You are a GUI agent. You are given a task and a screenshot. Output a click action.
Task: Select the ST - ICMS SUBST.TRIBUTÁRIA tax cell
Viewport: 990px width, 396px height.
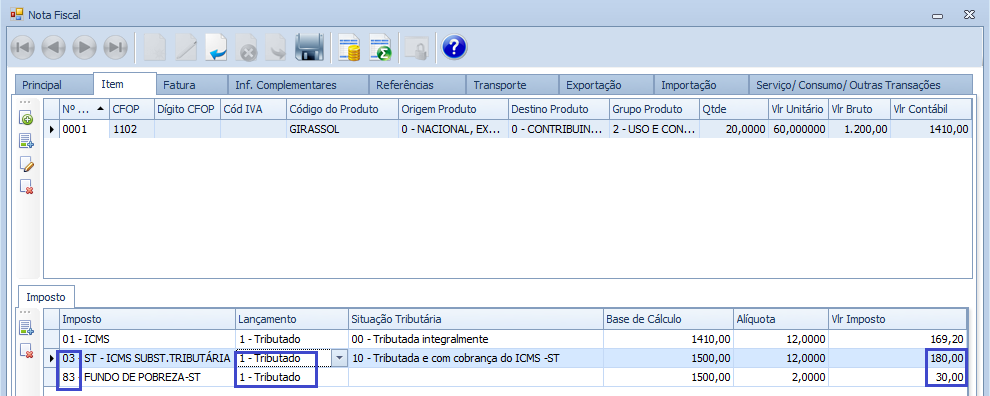pyautogui.click(x=148, y=359)
